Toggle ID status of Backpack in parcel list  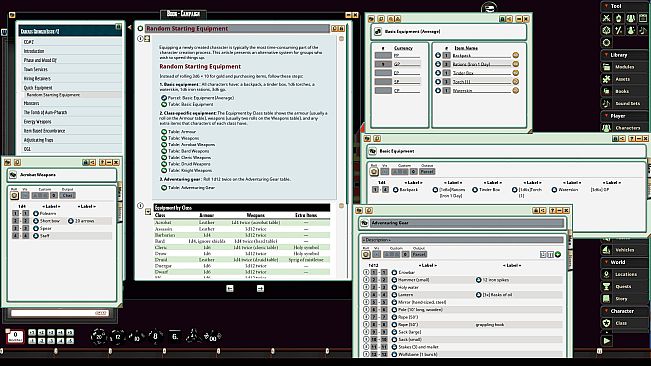click(515, 55)
